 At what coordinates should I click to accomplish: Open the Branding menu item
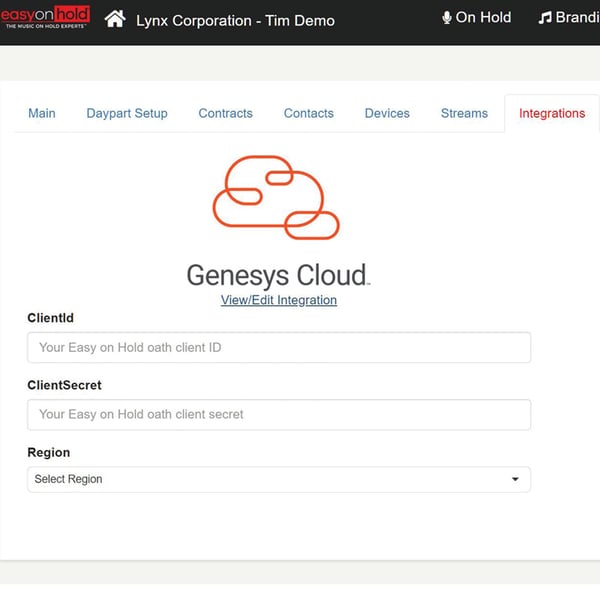[569, 18]
